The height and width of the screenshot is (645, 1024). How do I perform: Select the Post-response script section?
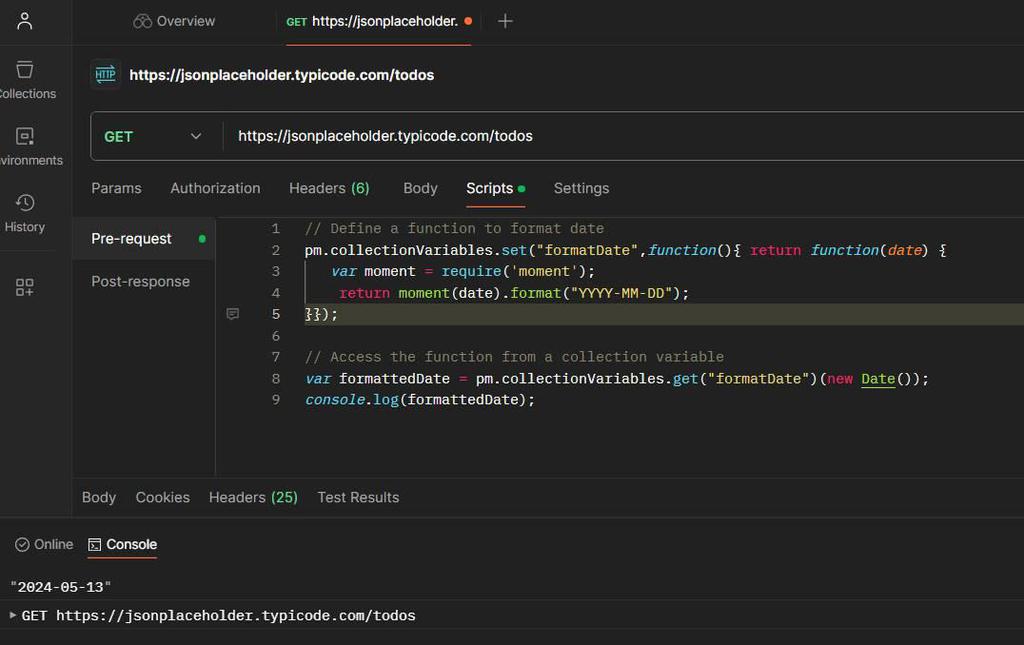(140, 281)
